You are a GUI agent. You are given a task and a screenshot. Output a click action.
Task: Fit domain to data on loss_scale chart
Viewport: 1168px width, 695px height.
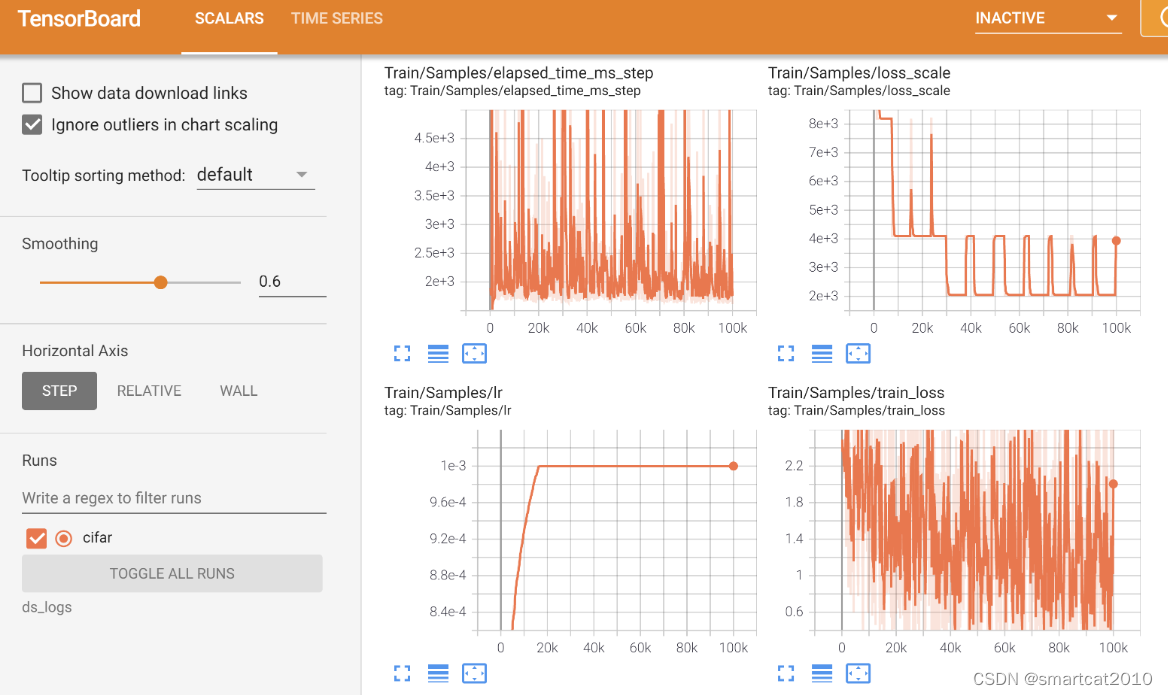858,354
